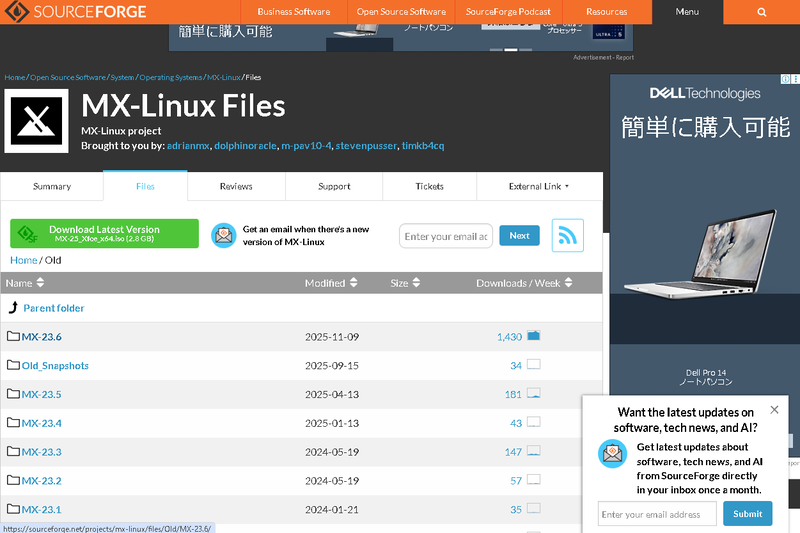Open the Resources menu
Viewport: 800px width, 533px height.
click(607, 12)
